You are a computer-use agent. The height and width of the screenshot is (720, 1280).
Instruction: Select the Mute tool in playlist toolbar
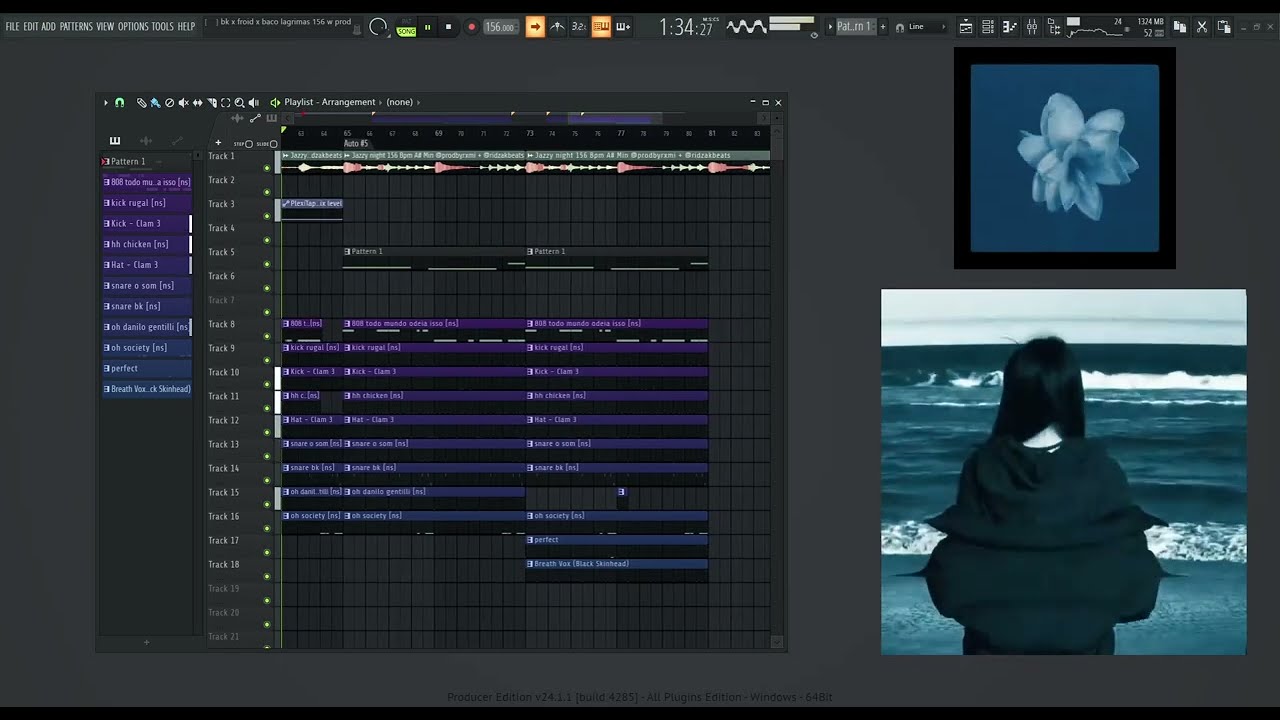[183, 102]
